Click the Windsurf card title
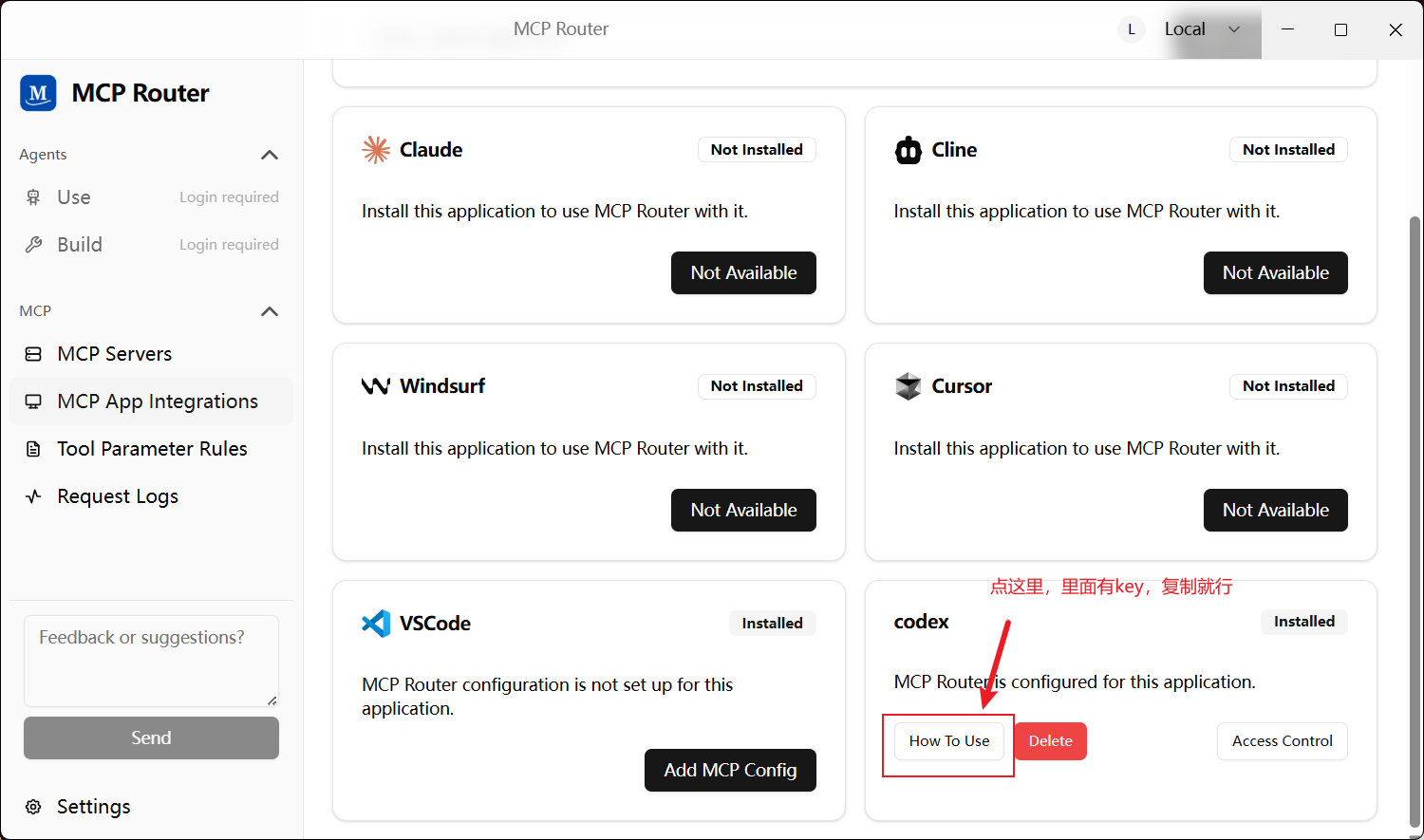This screenshot has height=840, width=1424. tap(442, 386)
